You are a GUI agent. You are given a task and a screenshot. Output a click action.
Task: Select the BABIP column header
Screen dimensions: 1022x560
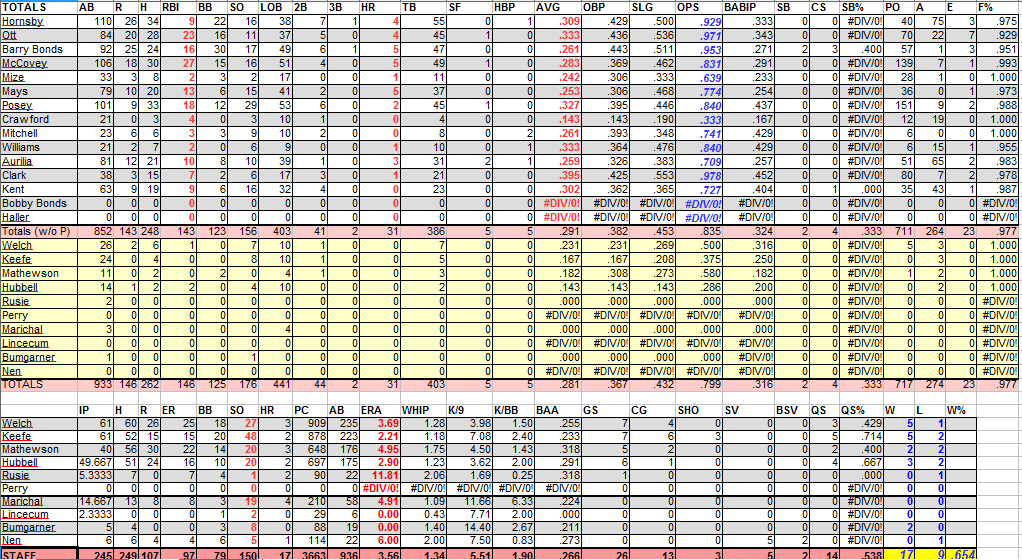click(748, 7)
